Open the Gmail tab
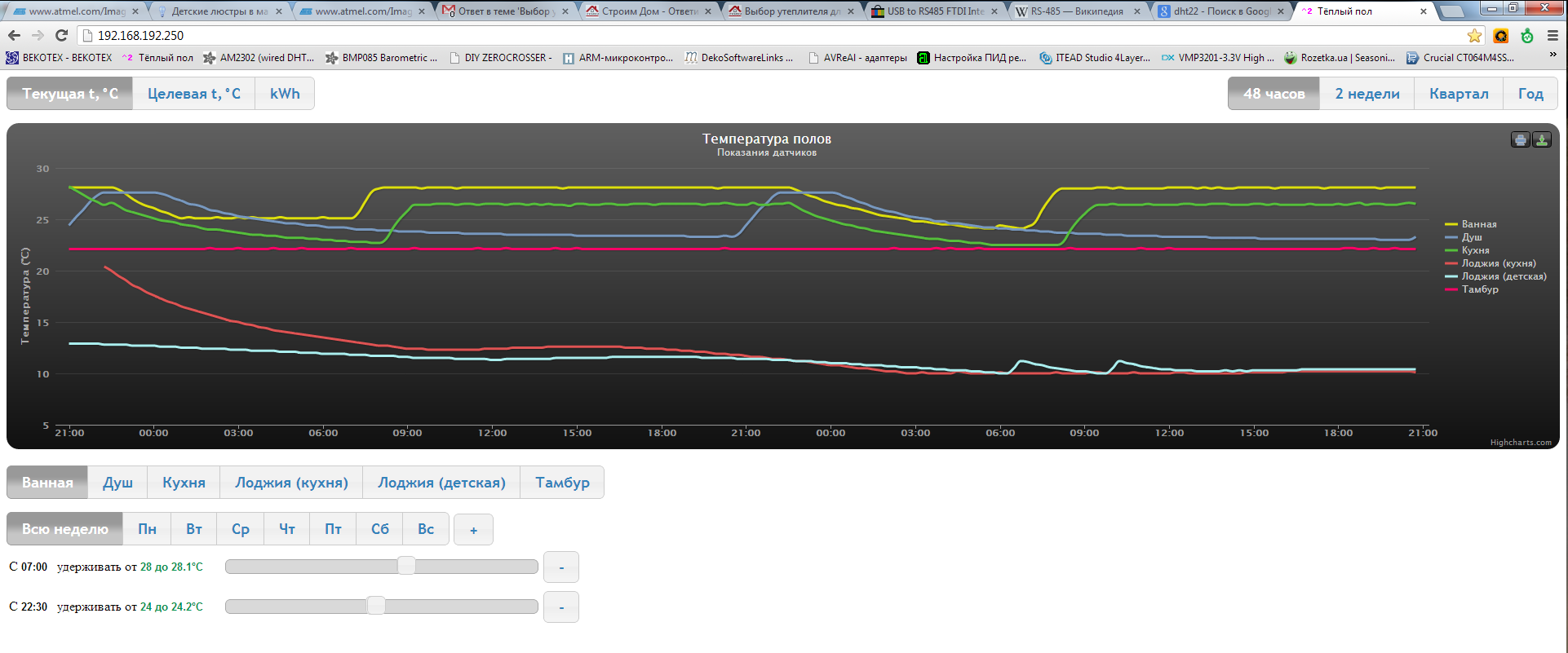 click(x=506, y=11)
